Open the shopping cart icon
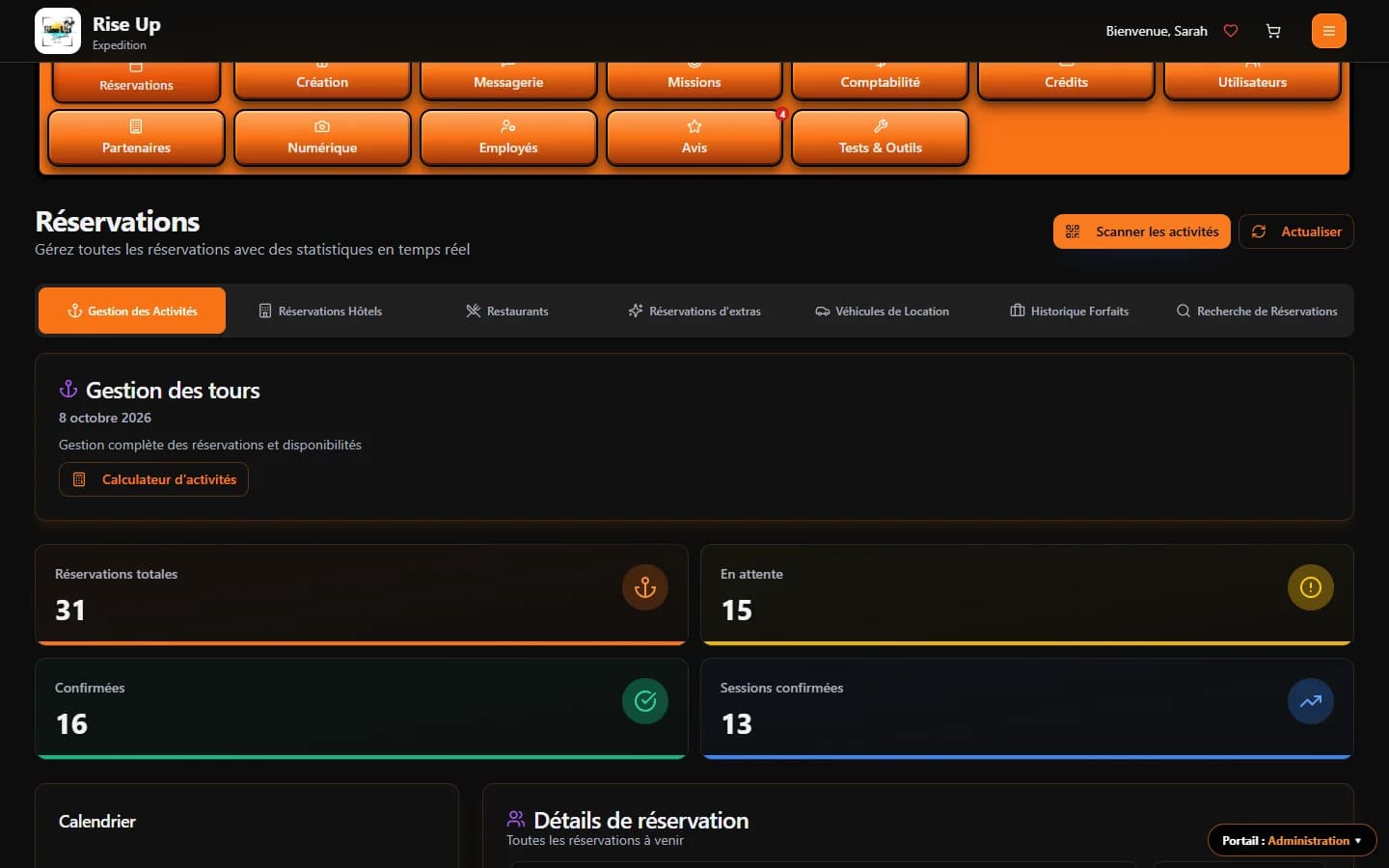The image size is (1389, 868). pyautogui.click(x=1273, y=31)
